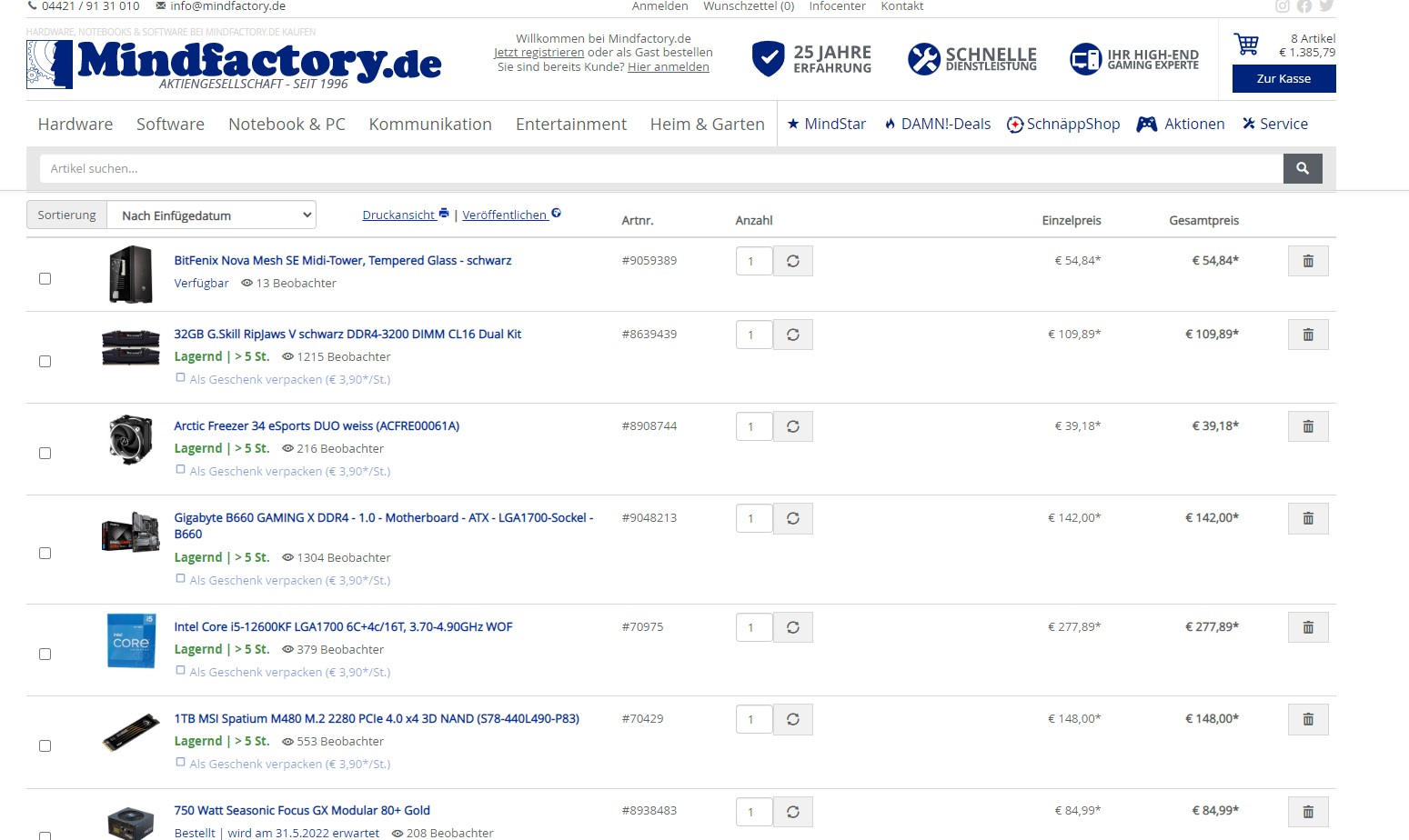Select the checkbox for the Gigabyte B660 motherboard

point(45,553)
